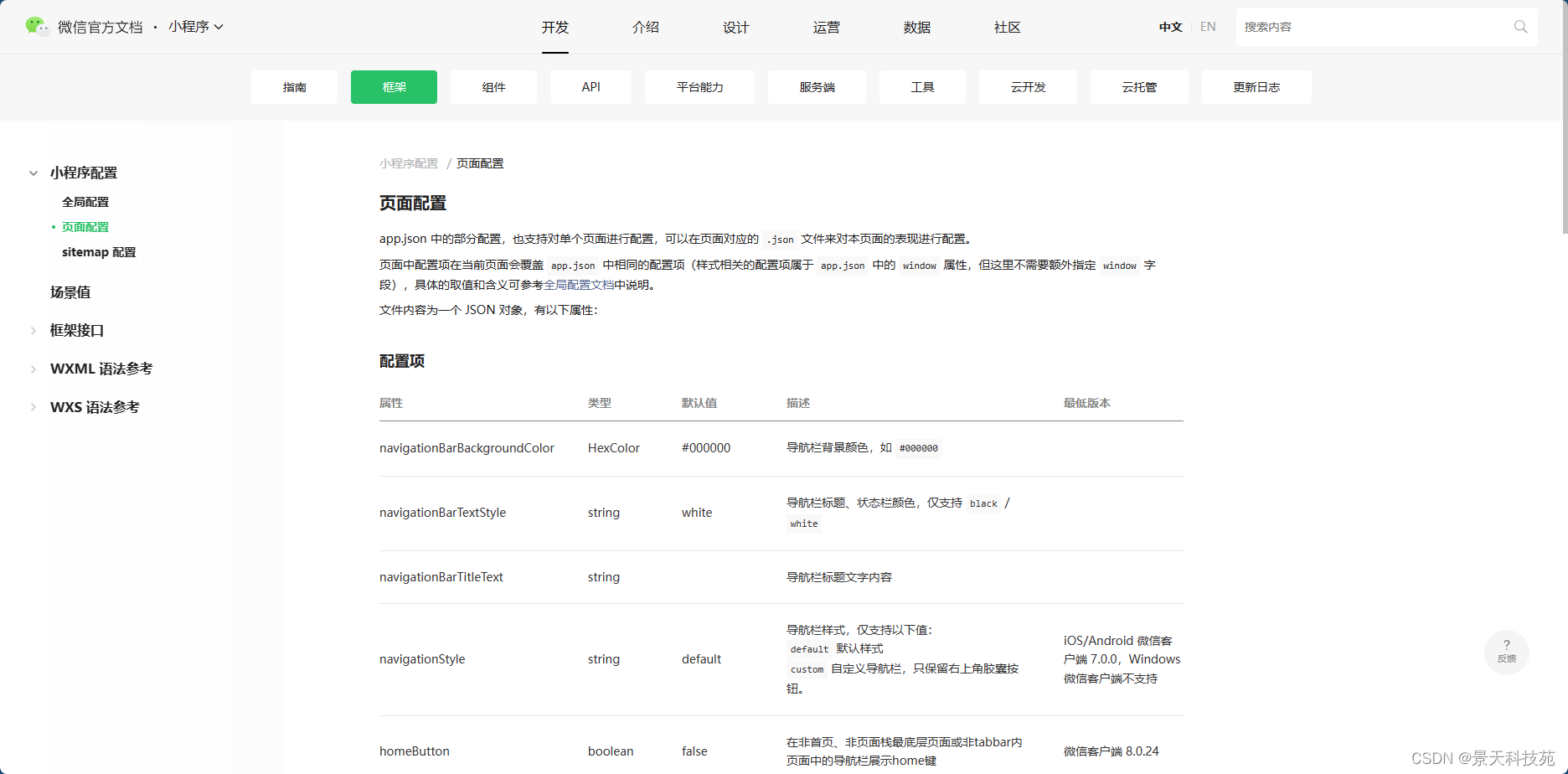Open the API tab
1568x774 pixels.
pos(591,86)
